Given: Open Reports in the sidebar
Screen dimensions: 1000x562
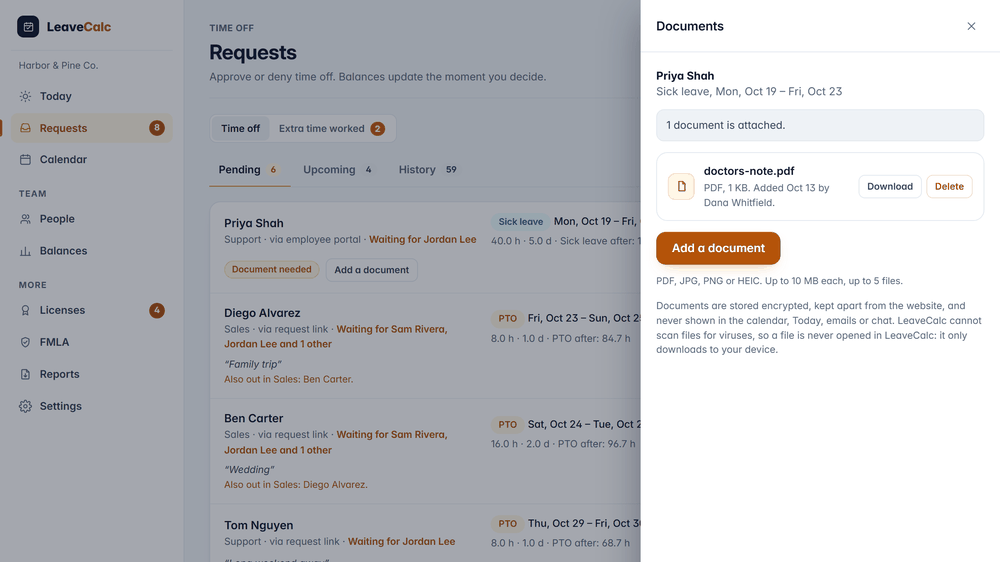Looking at the screenshot, I should [92, 374].
